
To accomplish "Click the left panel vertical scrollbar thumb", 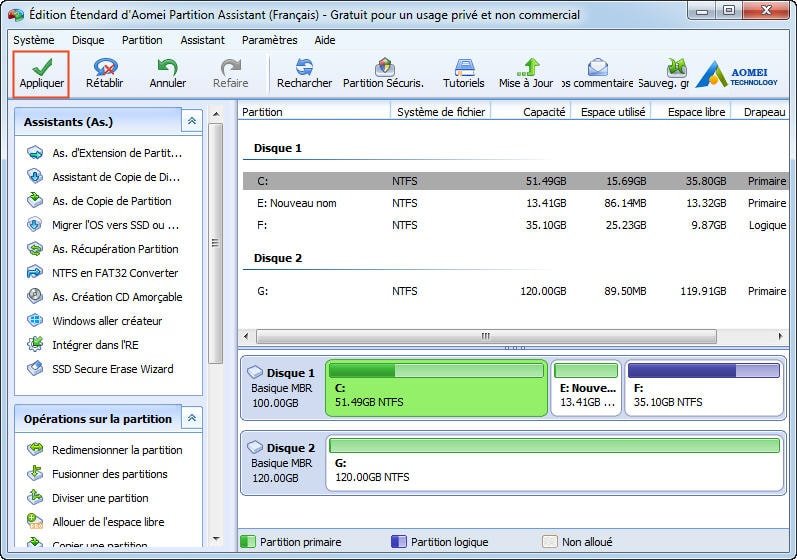I will click(x=216, y=243).
